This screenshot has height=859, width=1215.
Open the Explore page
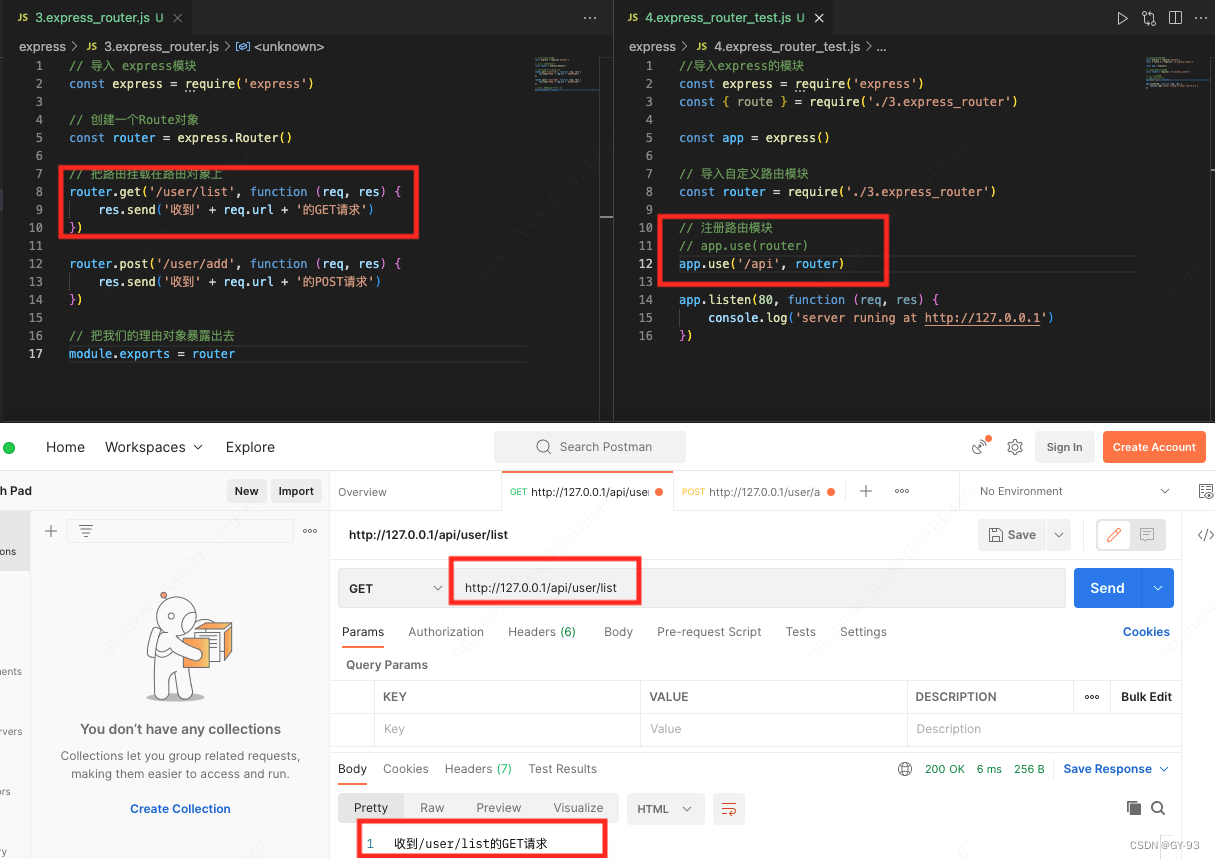(250, 447)
